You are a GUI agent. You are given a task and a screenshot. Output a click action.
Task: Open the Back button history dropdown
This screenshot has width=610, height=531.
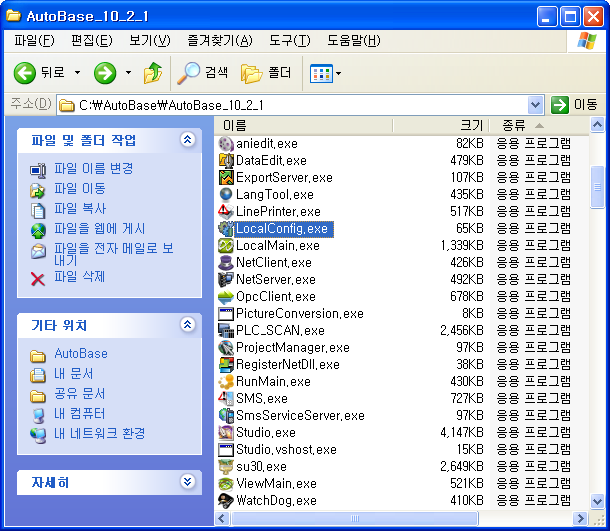click(x=77, y=73)
